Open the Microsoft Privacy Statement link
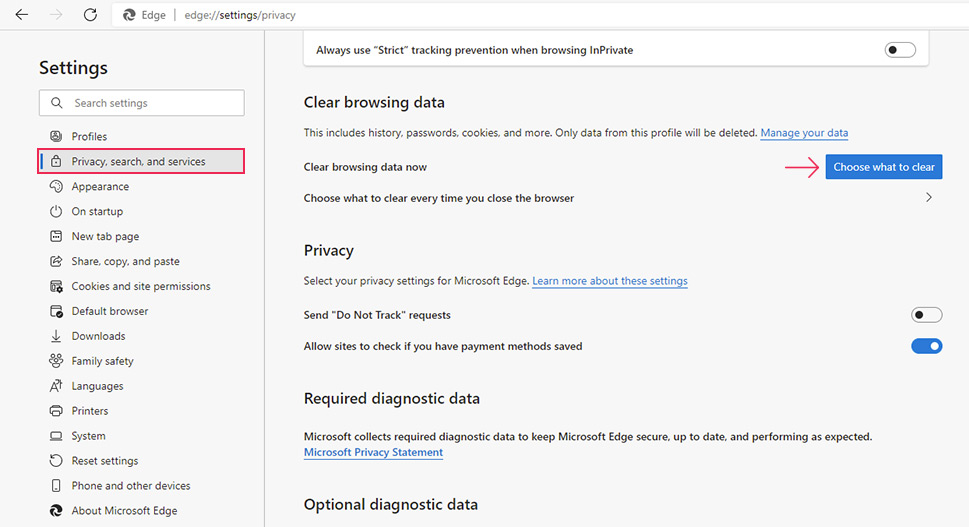This screenshot has height=527, width=969. coord(373,452)
